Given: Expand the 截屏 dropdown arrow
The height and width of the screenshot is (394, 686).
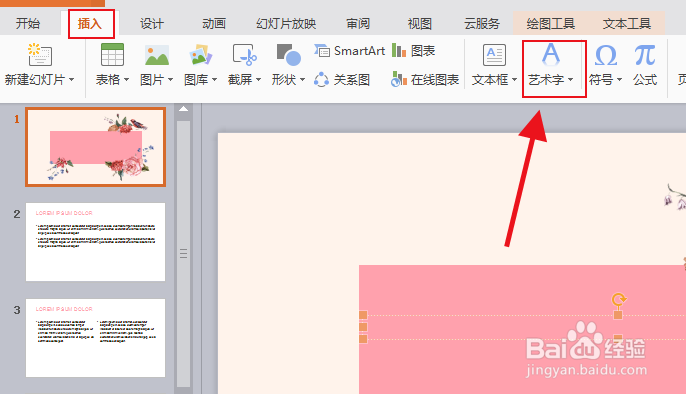Looking at the screenshot, I should [259, 80].
